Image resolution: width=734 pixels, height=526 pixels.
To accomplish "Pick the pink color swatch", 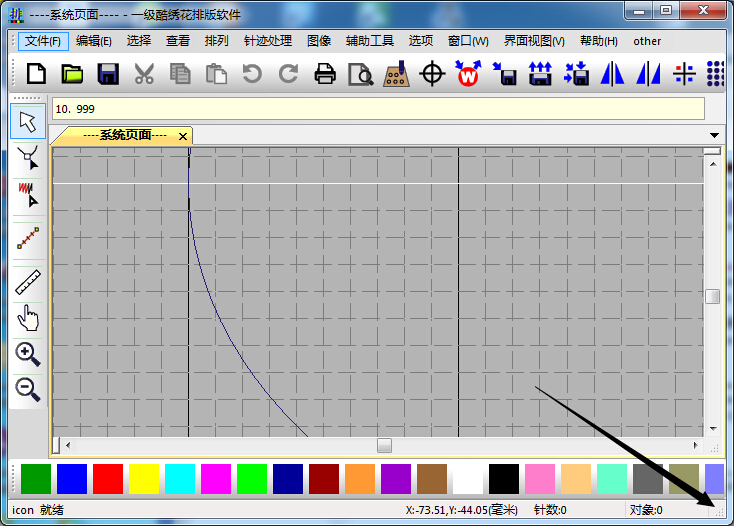I will pyautogui.click(x=540, y=479).
